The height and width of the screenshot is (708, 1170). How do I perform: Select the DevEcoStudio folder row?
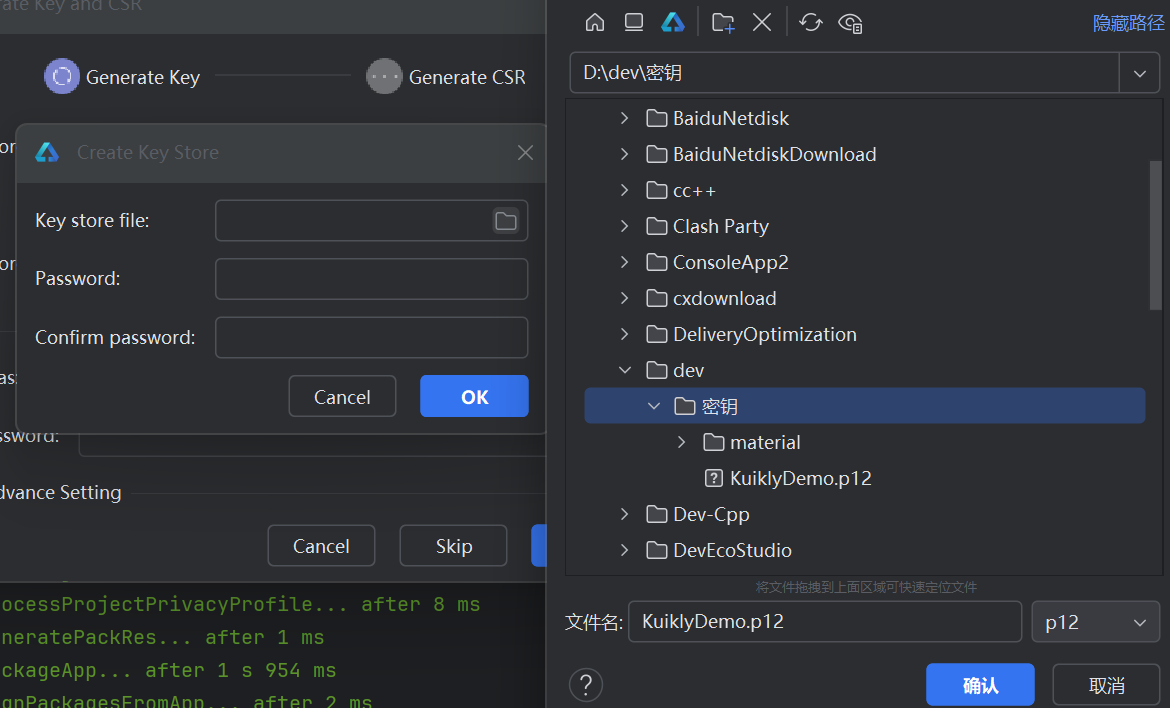pyautogui.click(x=865, y=550)
